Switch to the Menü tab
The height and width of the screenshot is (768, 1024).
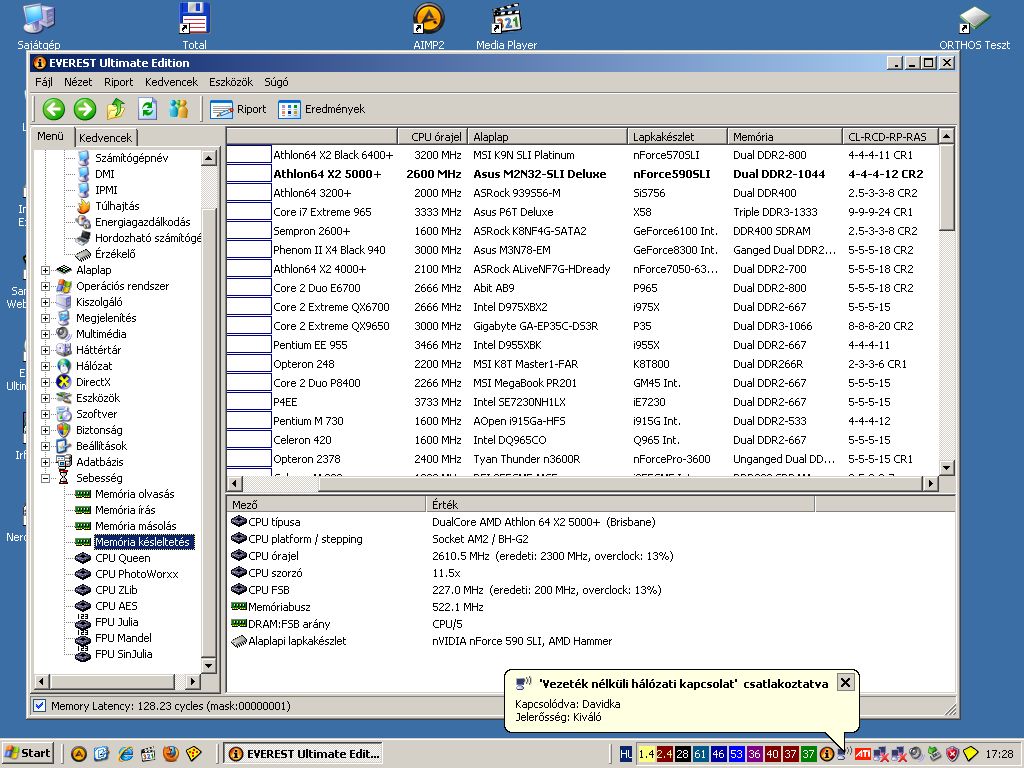pos(50,136)
